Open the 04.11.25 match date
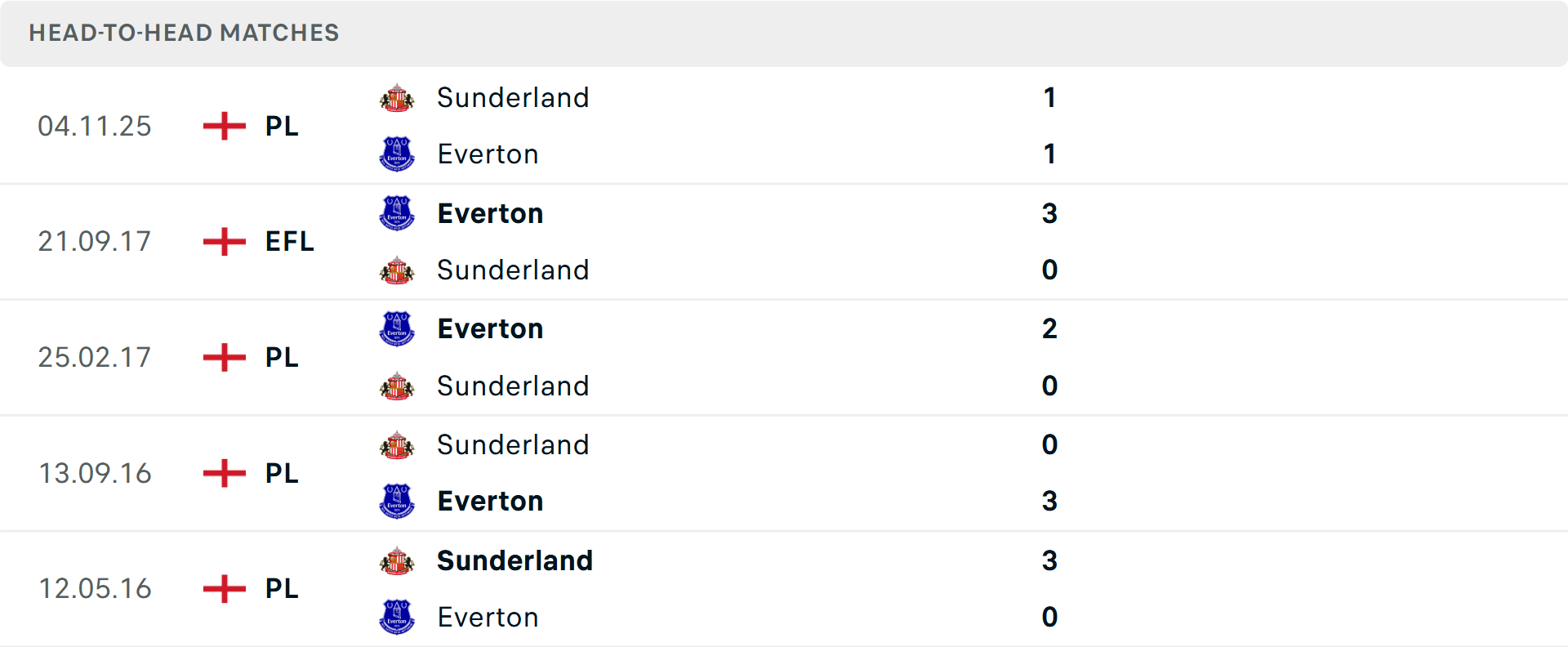This screenshot has height=647, width=1568. tap(95, 126)
